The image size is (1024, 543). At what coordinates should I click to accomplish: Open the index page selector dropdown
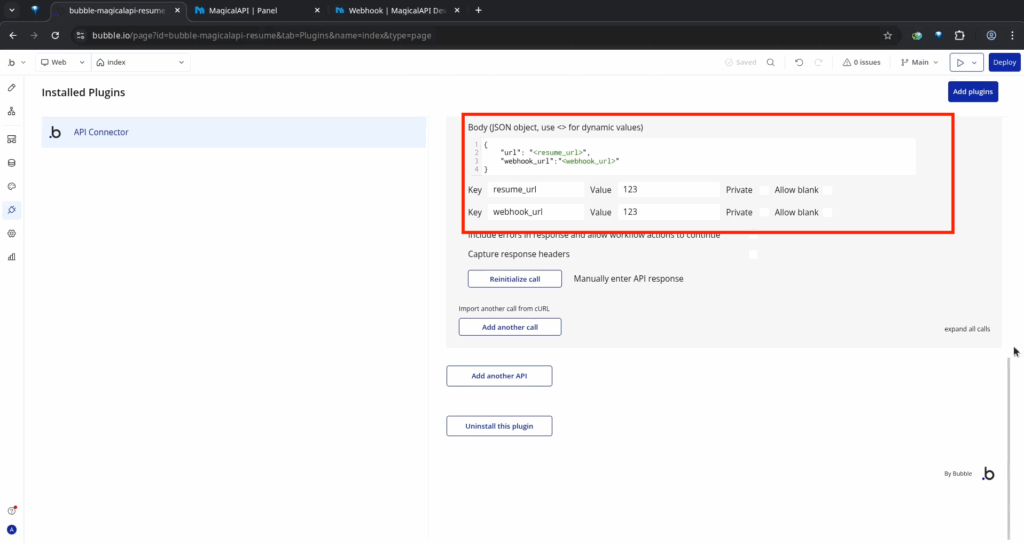pos(140,62)
